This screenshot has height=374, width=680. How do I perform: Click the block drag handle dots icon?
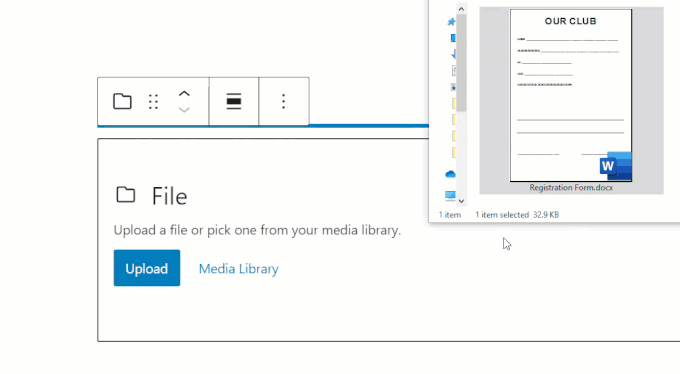[x=153, y=102]
